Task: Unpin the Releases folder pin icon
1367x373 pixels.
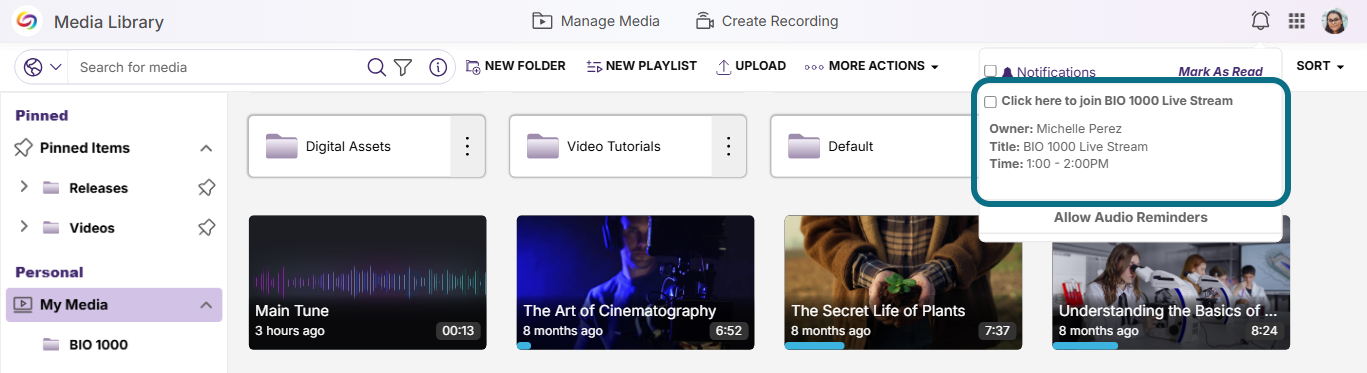Action: (x=206, y=187)
